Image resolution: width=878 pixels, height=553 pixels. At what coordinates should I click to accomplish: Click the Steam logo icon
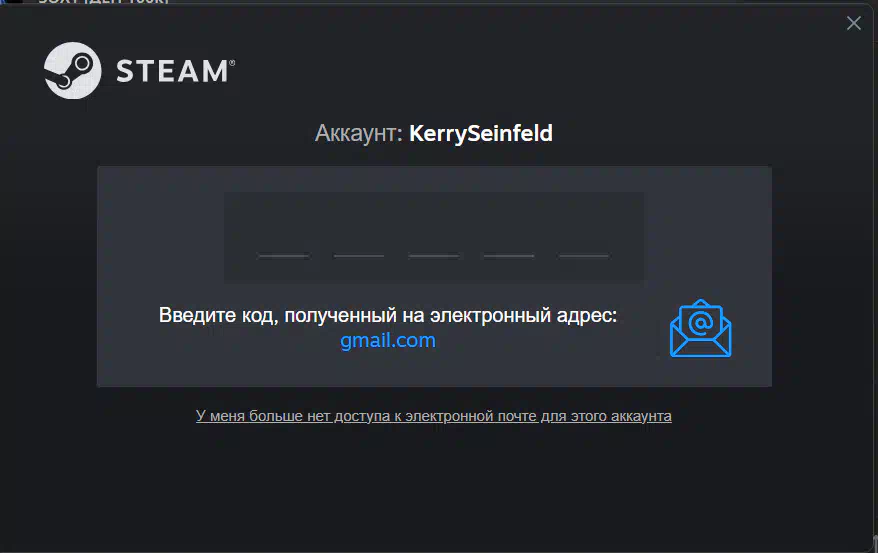coord(73,71)
